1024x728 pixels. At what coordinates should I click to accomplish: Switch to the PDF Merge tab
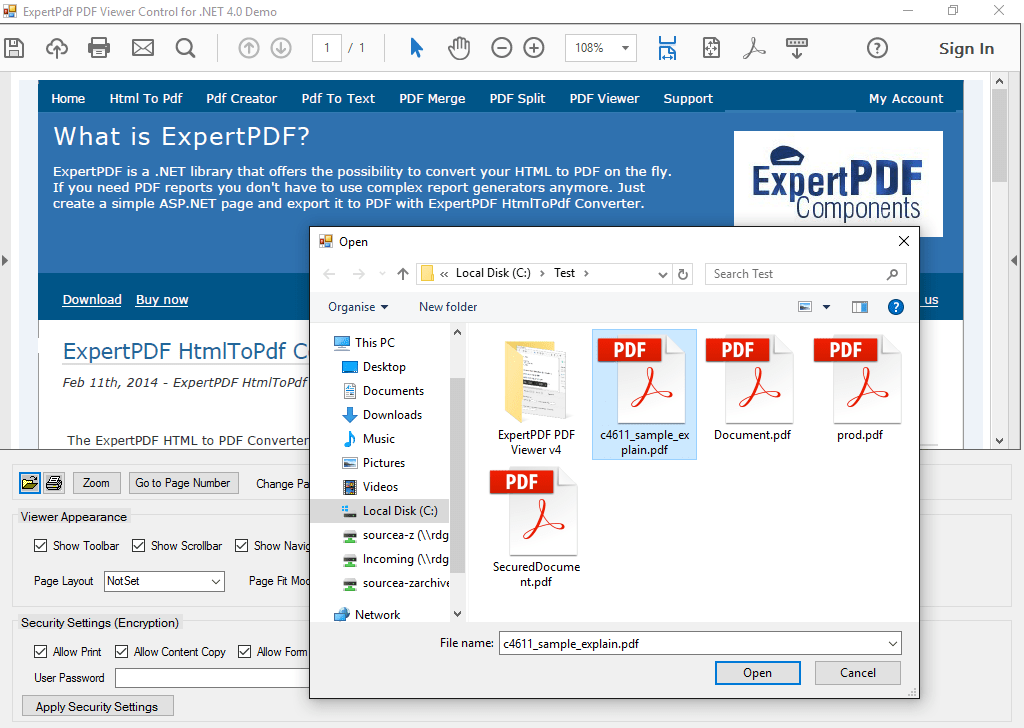[432, 98]
